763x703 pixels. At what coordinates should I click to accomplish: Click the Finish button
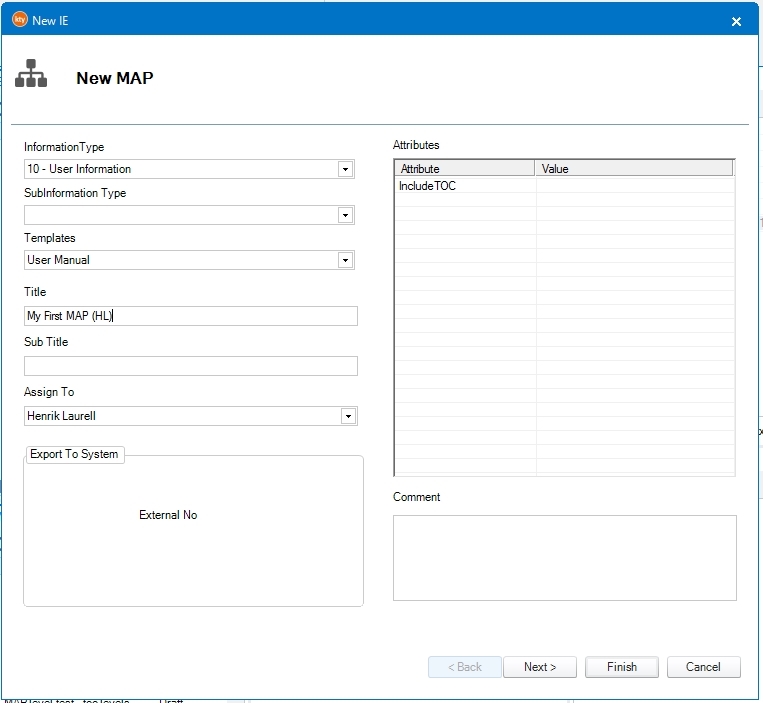coord(621,667)
